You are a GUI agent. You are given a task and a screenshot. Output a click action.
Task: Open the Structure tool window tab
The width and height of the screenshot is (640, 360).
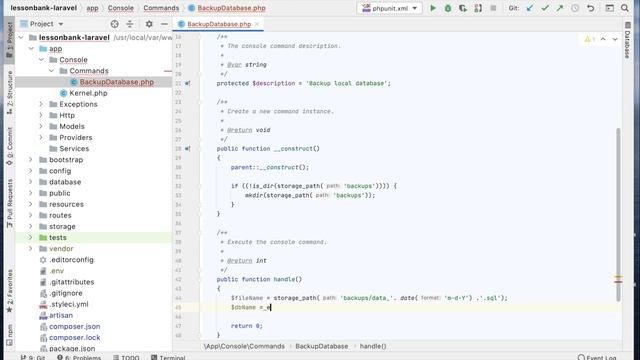[x=9, y=92]
